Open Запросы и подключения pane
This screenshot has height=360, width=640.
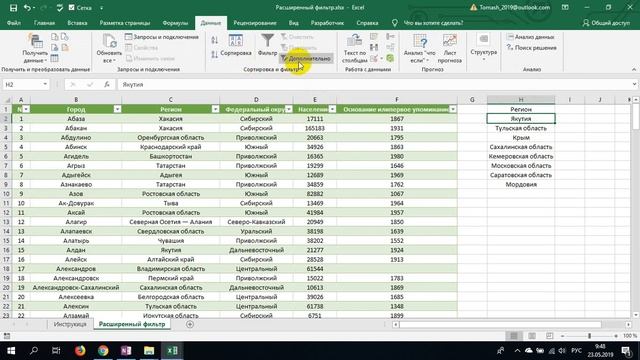point(162,37)
